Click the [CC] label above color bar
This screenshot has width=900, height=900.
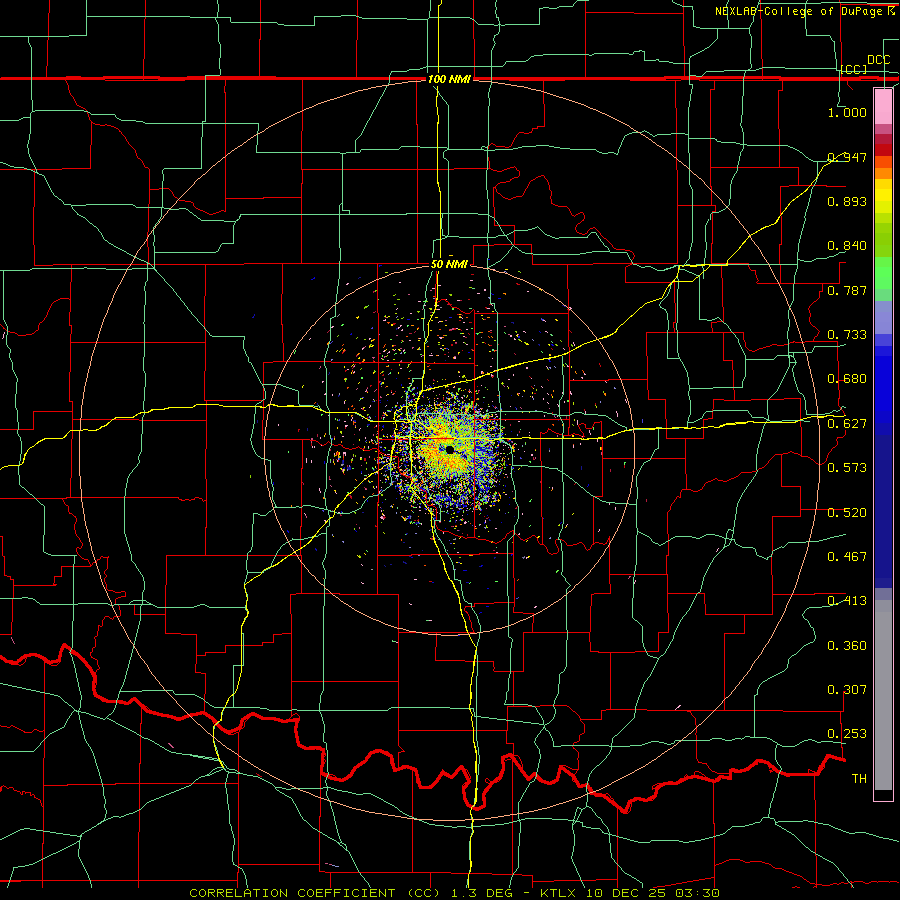pos(854,69)
